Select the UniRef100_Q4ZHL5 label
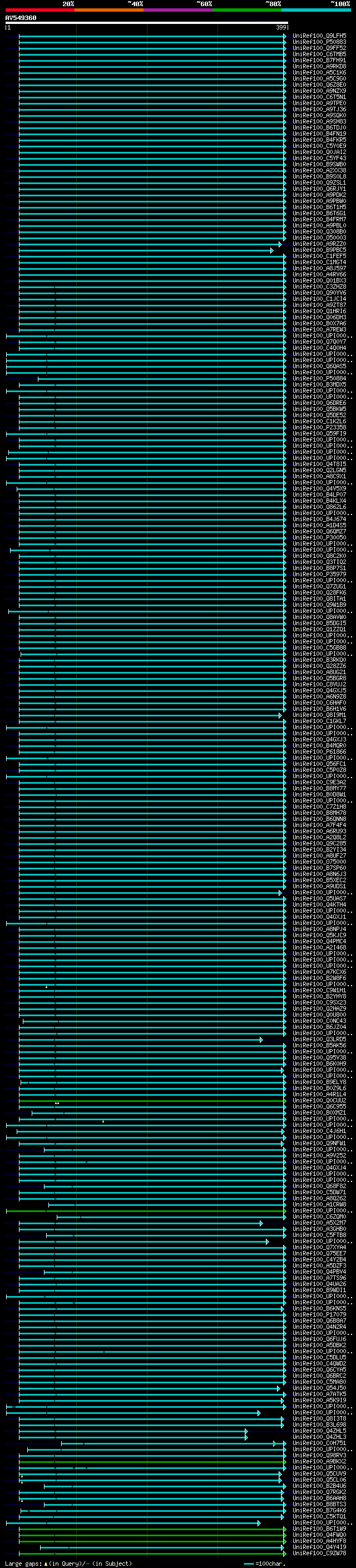Image resolution: width=356 pixels, height=1568 pixels. coord(319,1431)
